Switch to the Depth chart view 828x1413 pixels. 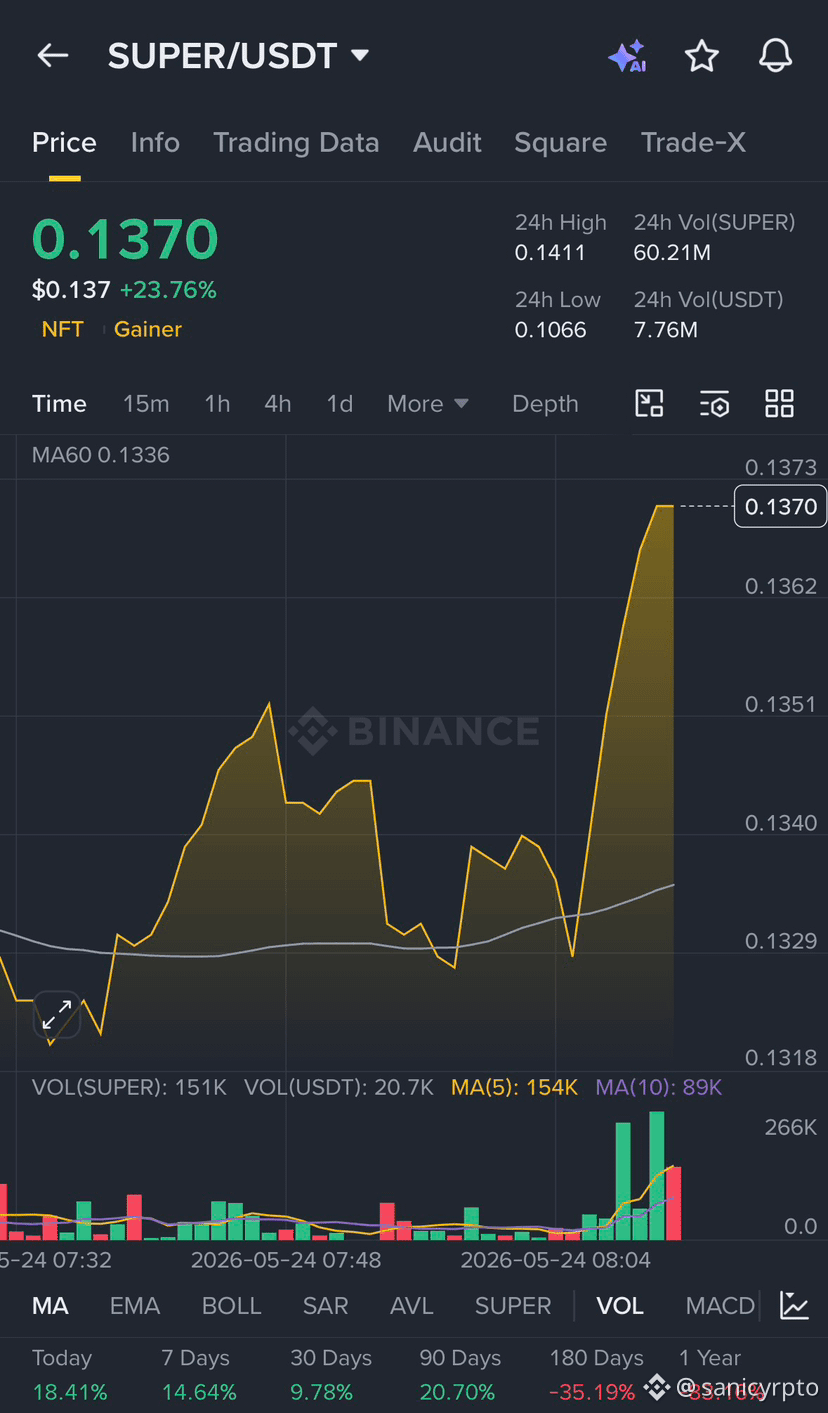545,404
